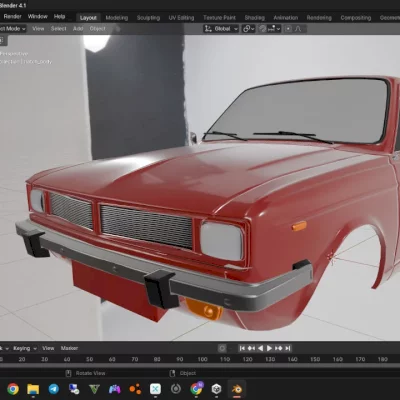Open the viewport View menu
Viewport: 400px width, 400px height.
[x=38, y=29]
